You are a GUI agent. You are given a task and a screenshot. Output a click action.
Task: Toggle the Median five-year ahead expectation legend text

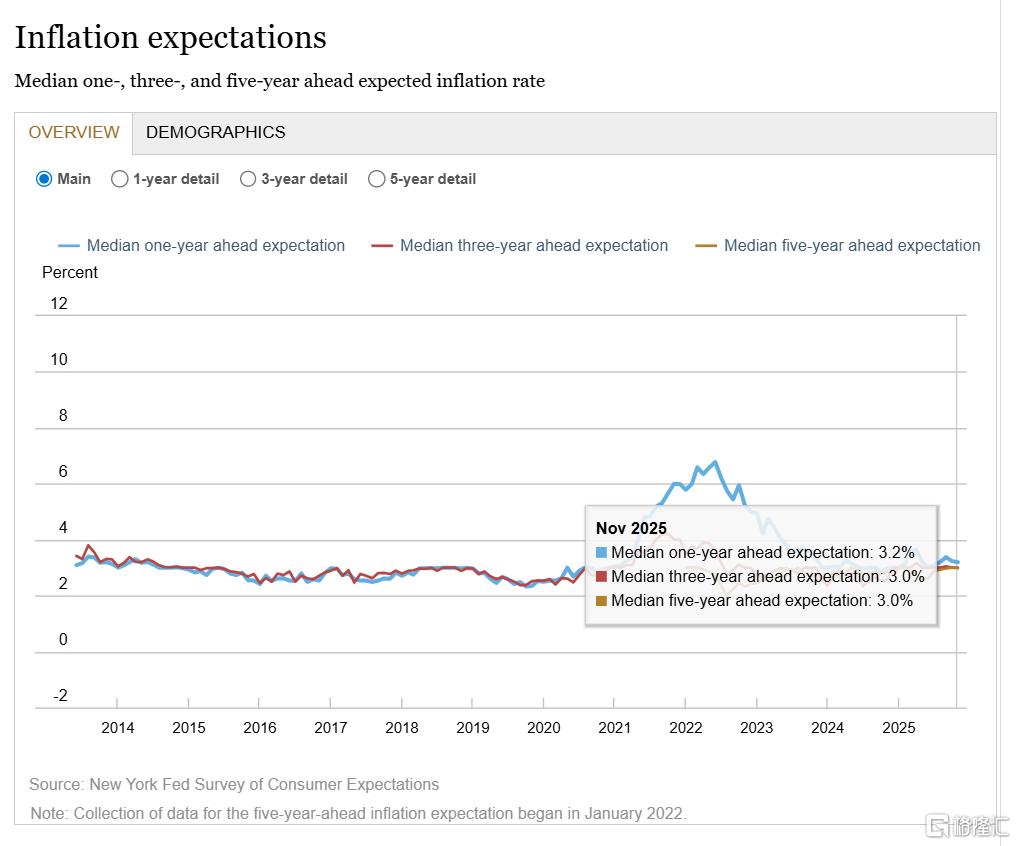(x=852, y=246)
